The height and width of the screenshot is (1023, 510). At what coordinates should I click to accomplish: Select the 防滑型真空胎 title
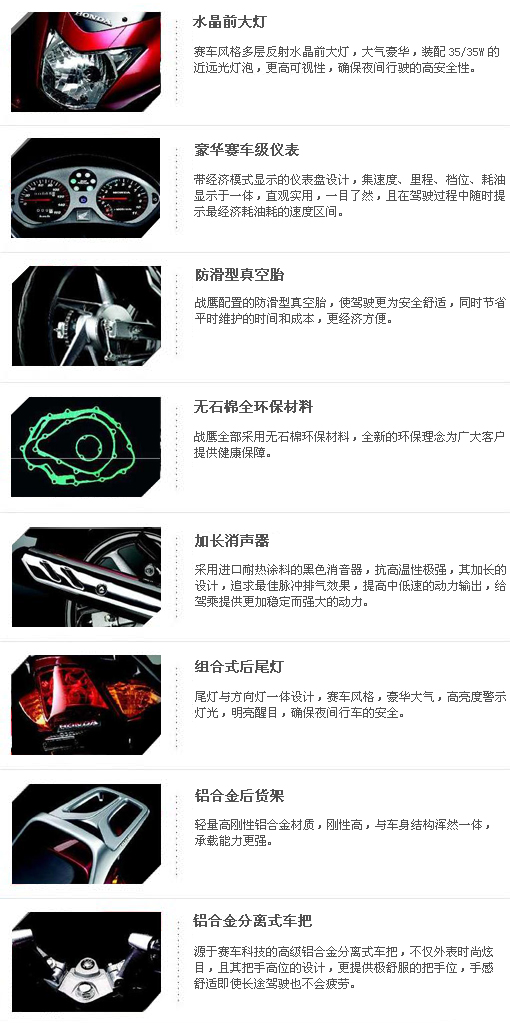(x=239, y=275)
